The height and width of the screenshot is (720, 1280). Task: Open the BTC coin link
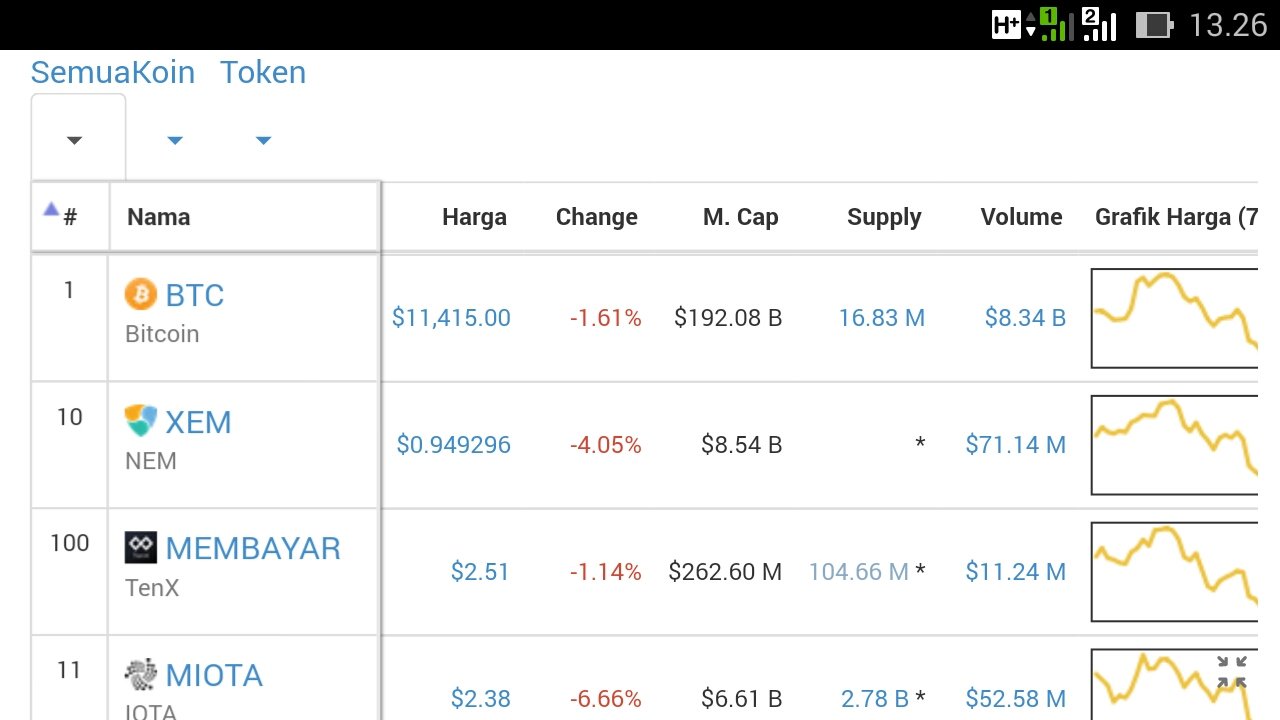click(x=195, y=295)
